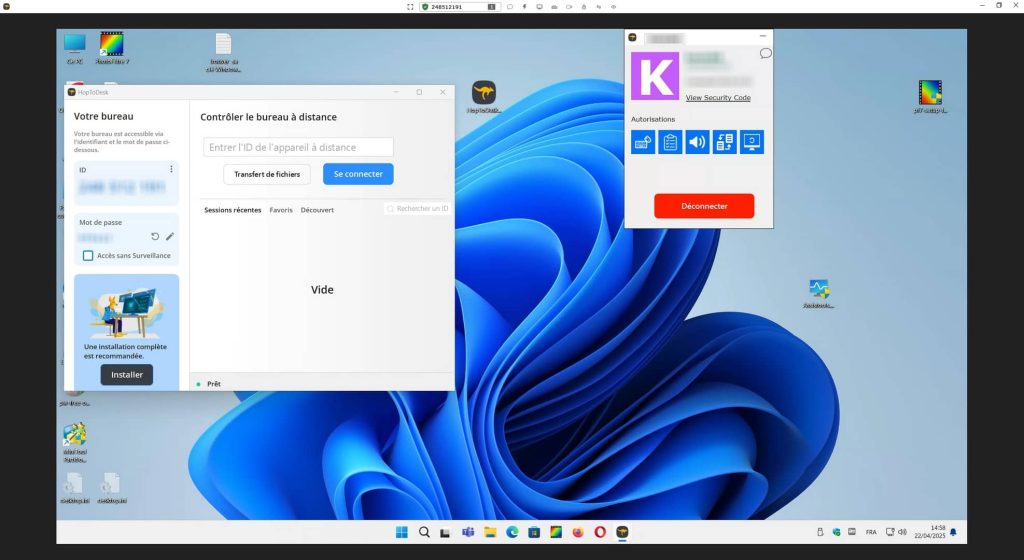Toggle screen recording monitor permission icon
The width and height of the screenshot is (1024, 560).
[752, 142]
